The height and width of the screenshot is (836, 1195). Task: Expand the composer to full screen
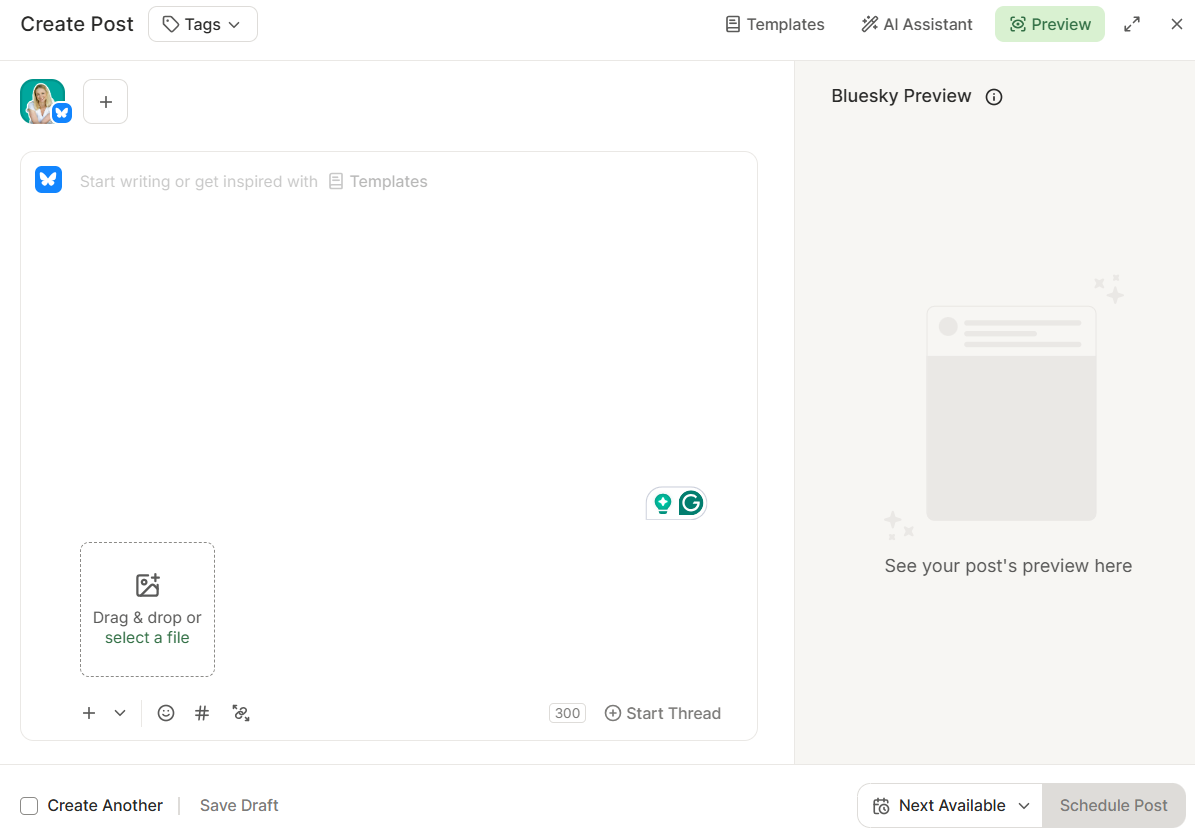pos(1132,24)
